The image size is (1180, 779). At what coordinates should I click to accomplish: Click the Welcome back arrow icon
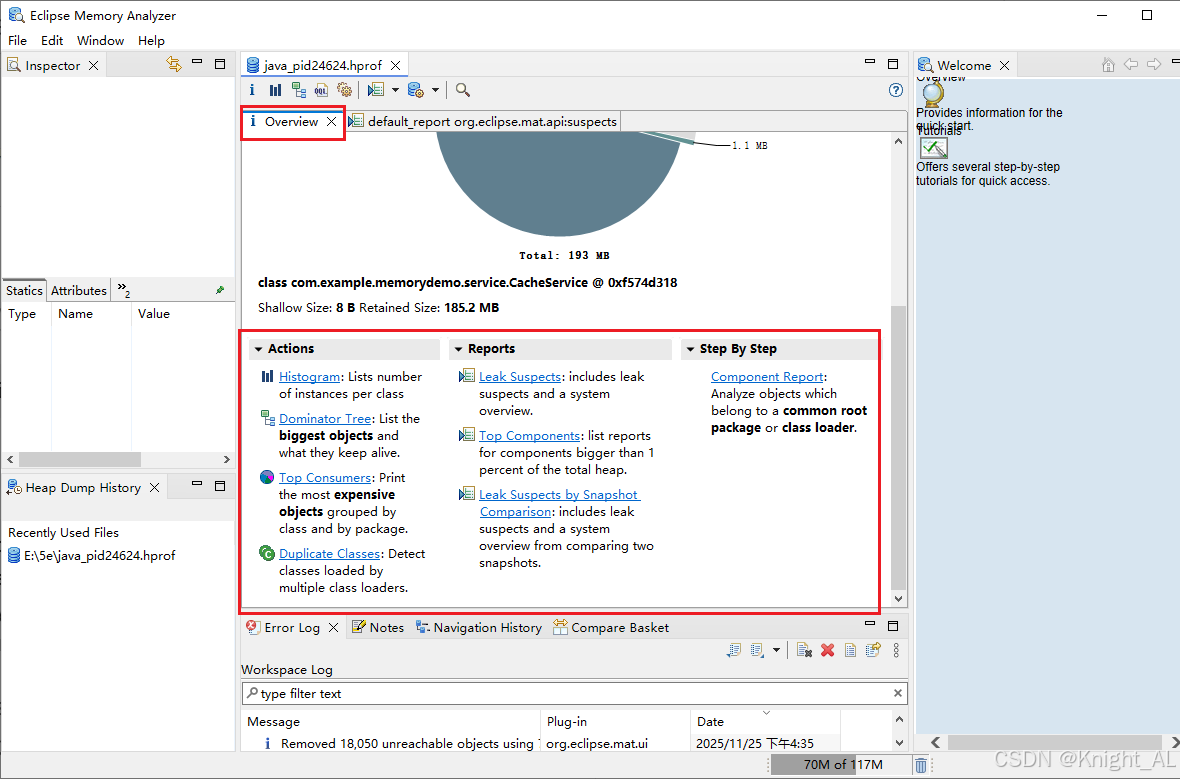(1130, 65)
